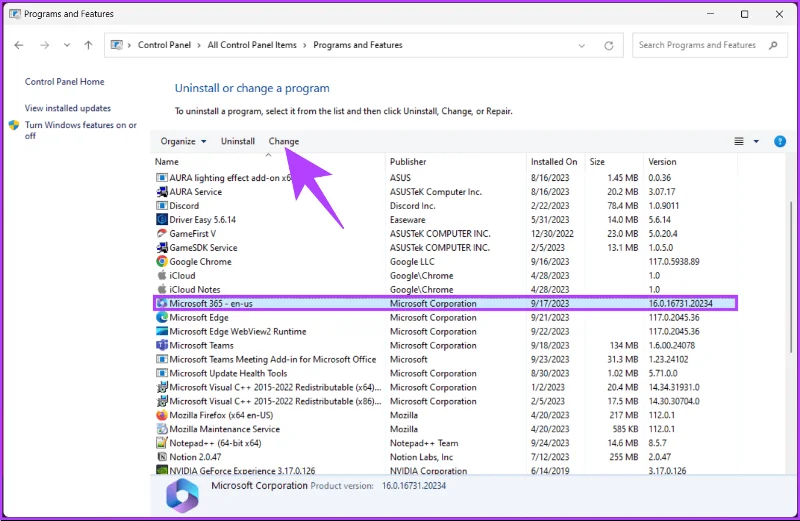Select the AURA Service icon
The image size is (800, 521).
tap(162, 192)
